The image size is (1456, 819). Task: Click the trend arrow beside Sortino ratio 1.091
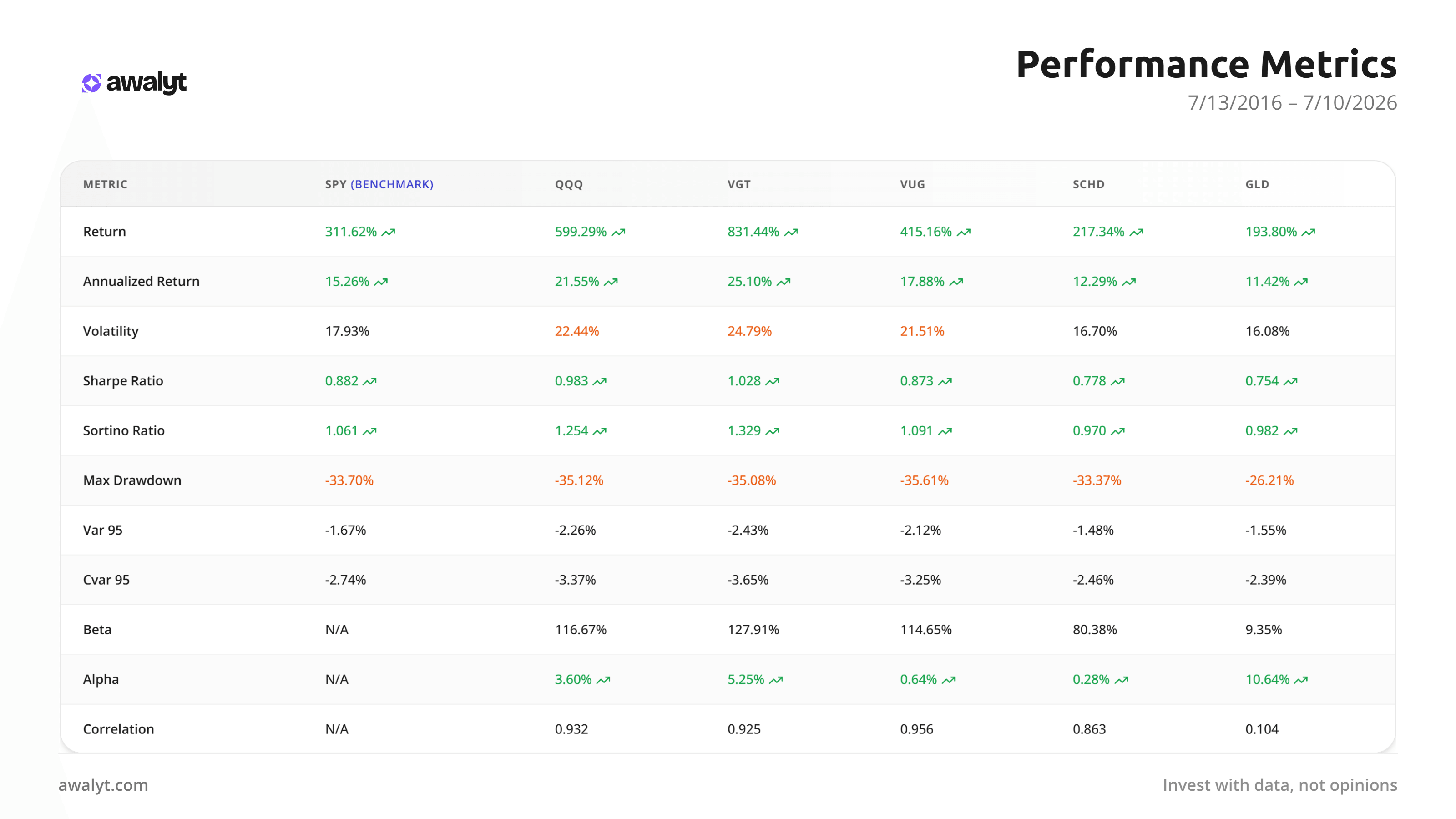(x=945, y=431)
